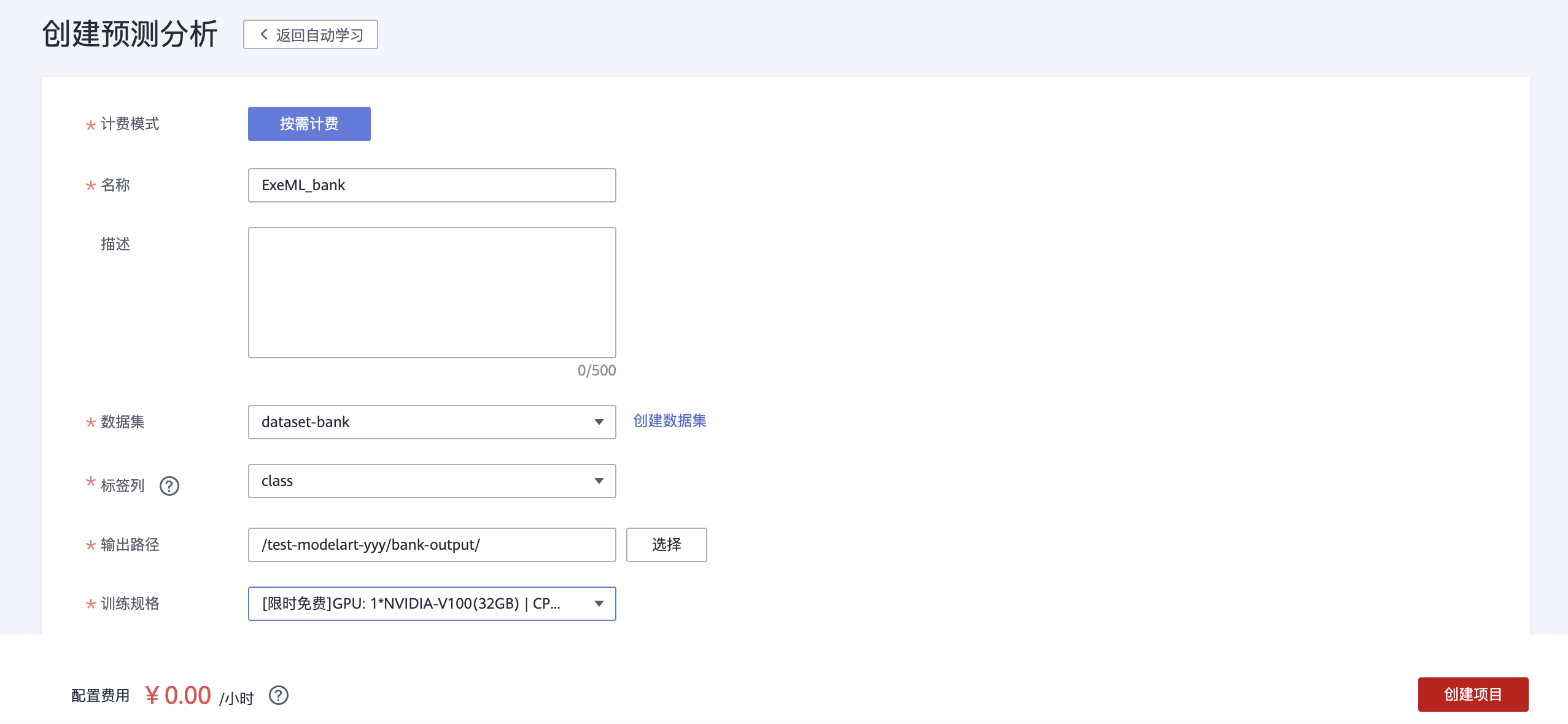Viewport: 1568px width, 724px height.
Task: Open the GPU 训练规格 dropdown
Action: [x=424, y=604]
